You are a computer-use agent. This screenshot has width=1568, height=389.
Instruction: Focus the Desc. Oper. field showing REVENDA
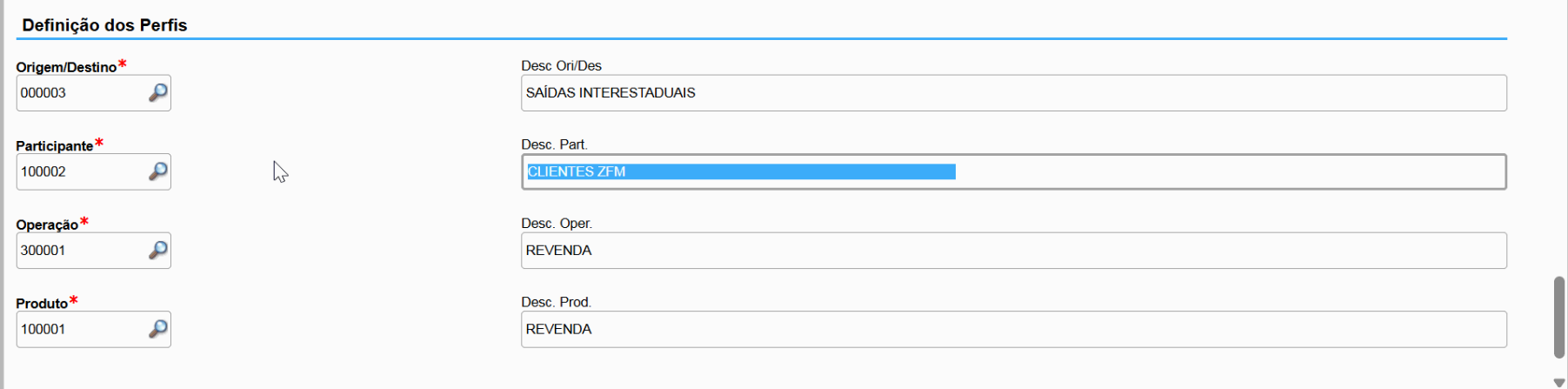(1013, 251)
